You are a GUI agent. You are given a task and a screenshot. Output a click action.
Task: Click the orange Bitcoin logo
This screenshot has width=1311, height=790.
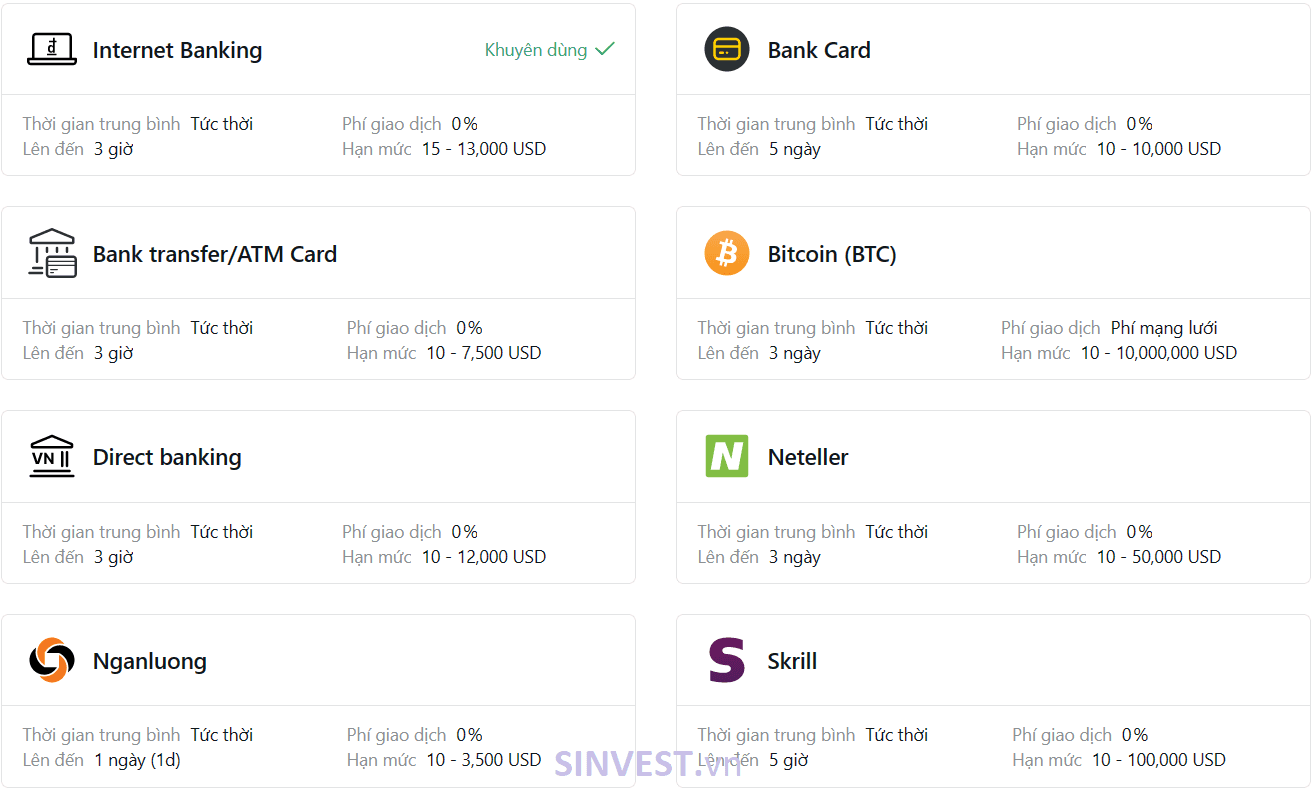727,253
